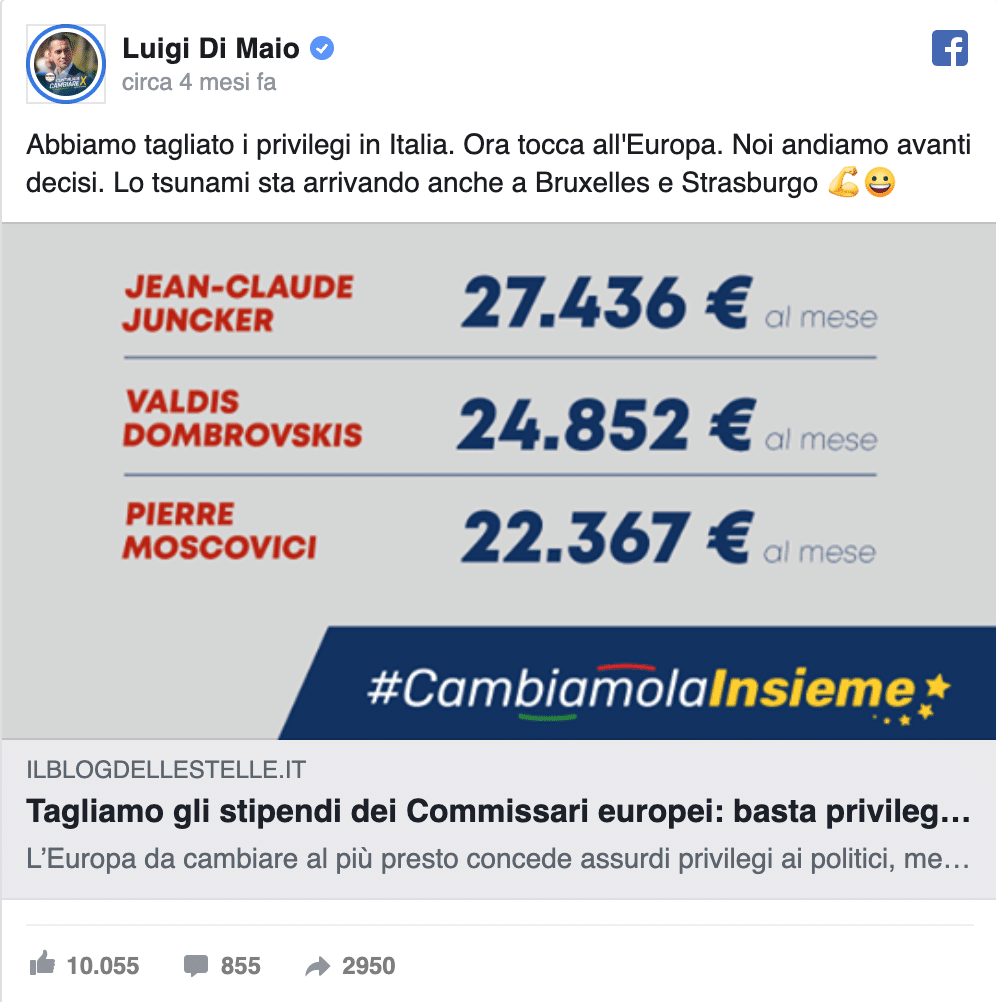Viewport: 996px width, 1002px height.
Task: Click the share arrow icon
Action: pyautogui.click(x=317, y=966)
